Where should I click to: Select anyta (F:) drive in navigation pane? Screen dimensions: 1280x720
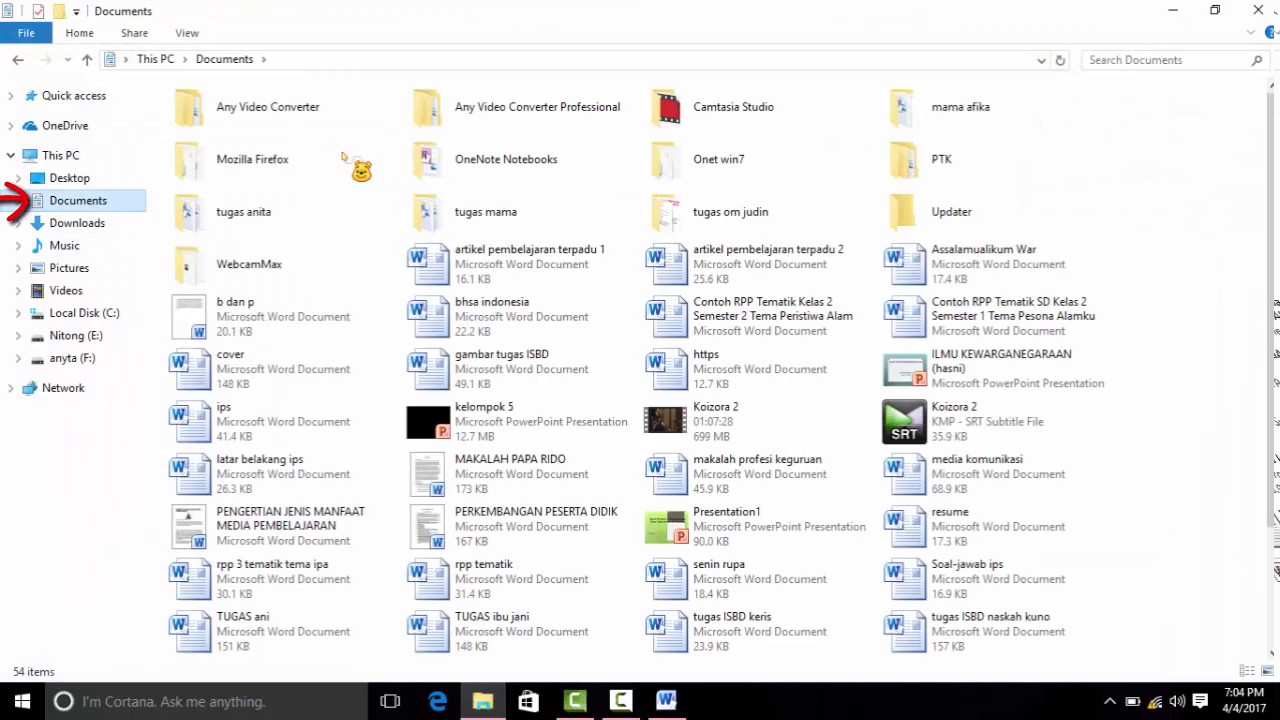pyautogui.click(x=72, y=358)
